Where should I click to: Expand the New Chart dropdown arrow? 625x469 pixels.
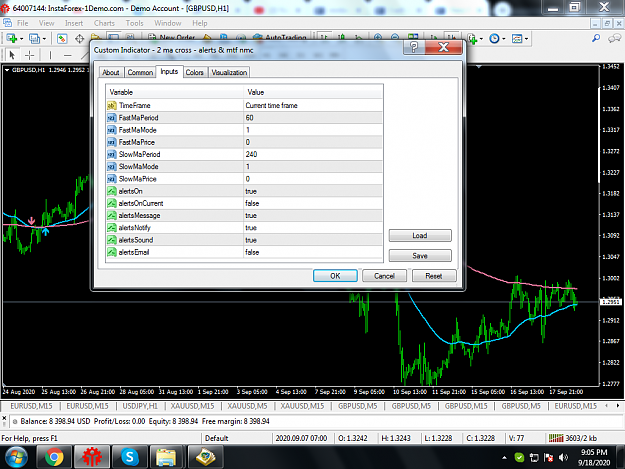pos(22,39)
